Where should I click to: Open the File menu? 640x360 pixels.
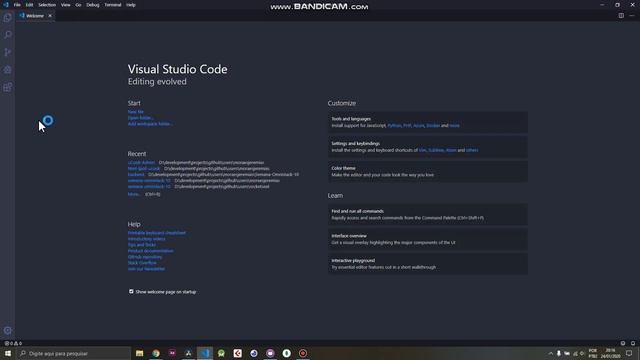click(x=17, y=5)
